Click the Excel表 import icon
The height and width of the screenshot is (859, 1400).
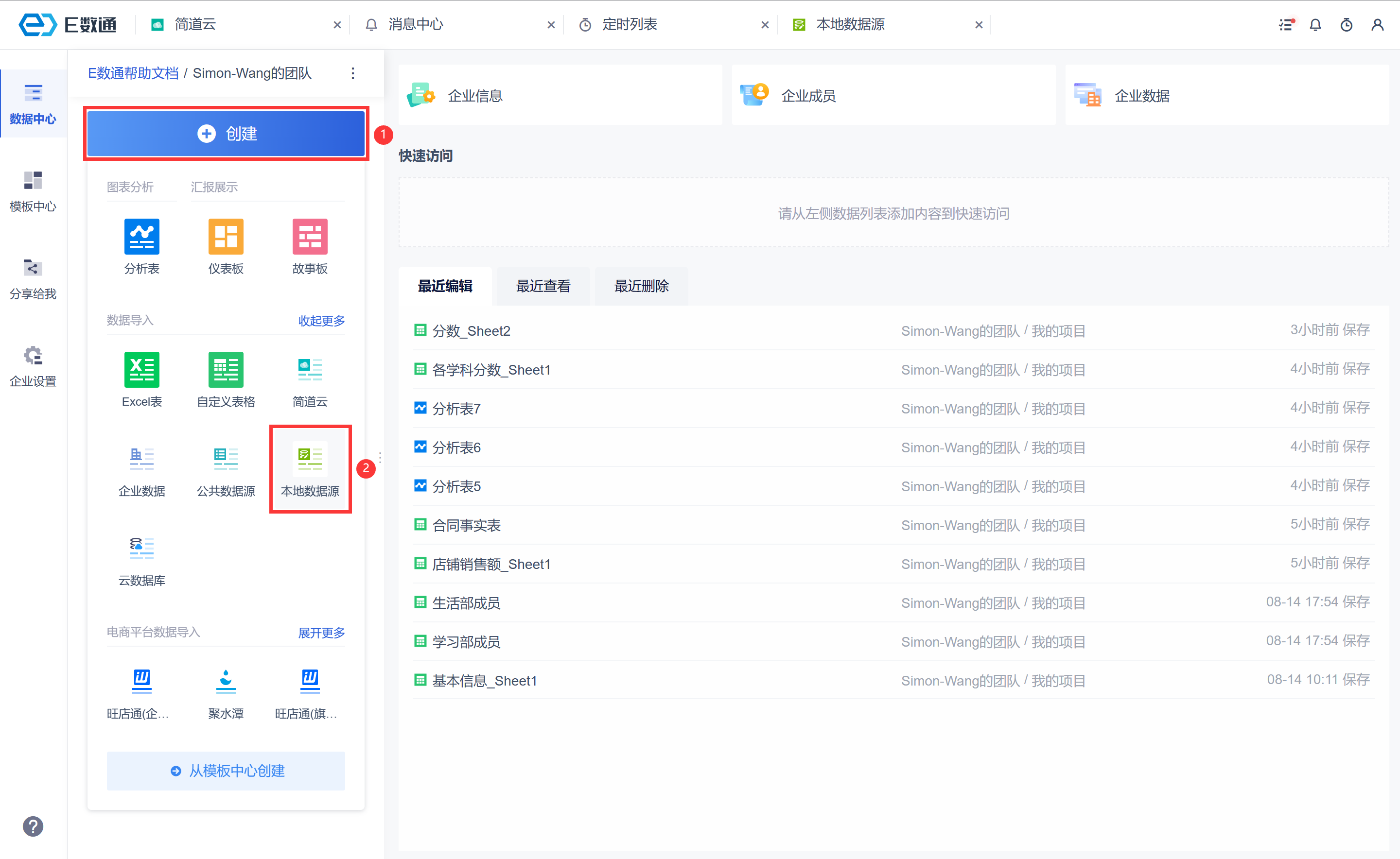tap(141, 370)
